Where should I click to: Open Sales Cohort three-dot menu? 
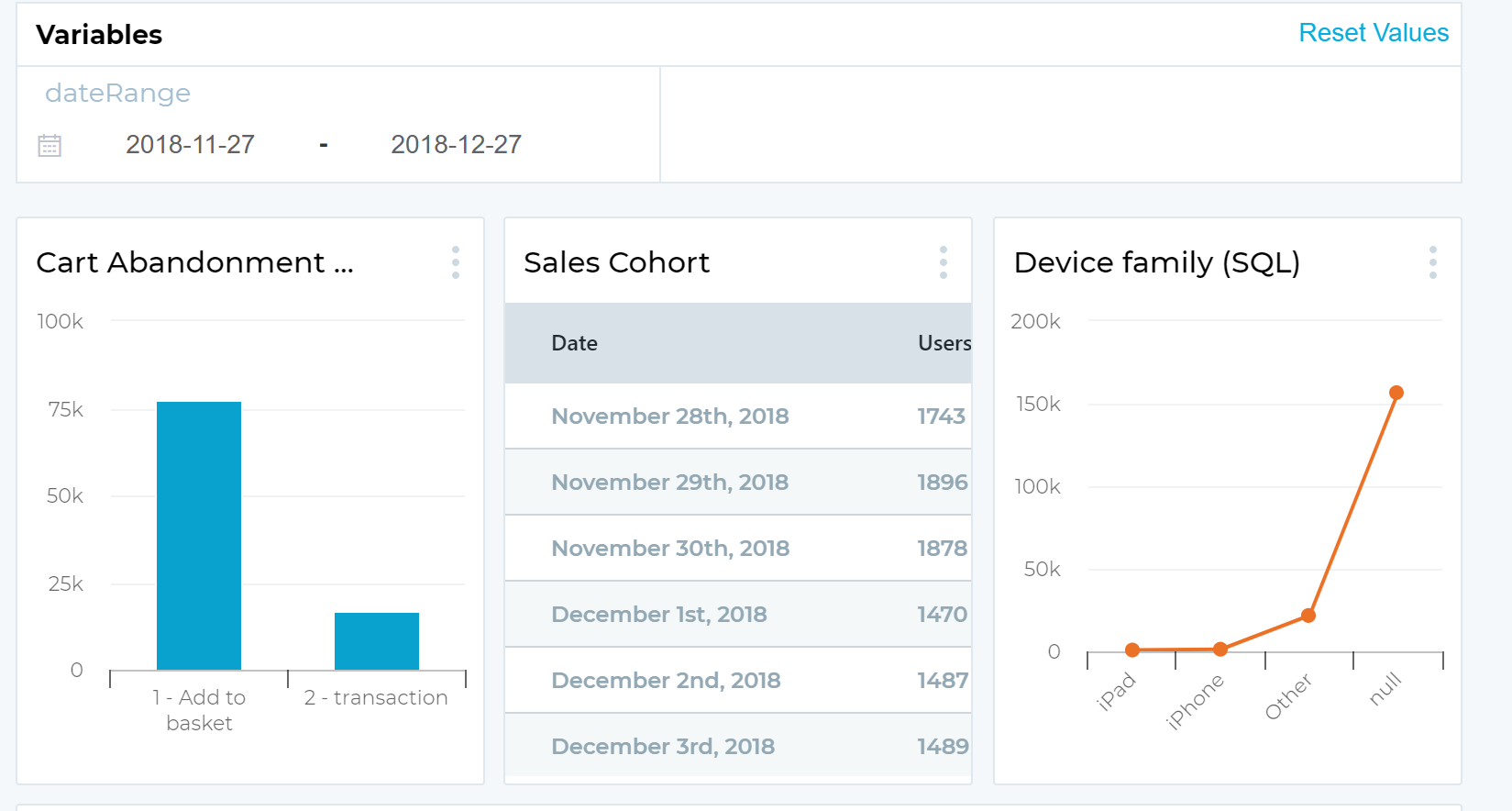(x=944, y=262)
